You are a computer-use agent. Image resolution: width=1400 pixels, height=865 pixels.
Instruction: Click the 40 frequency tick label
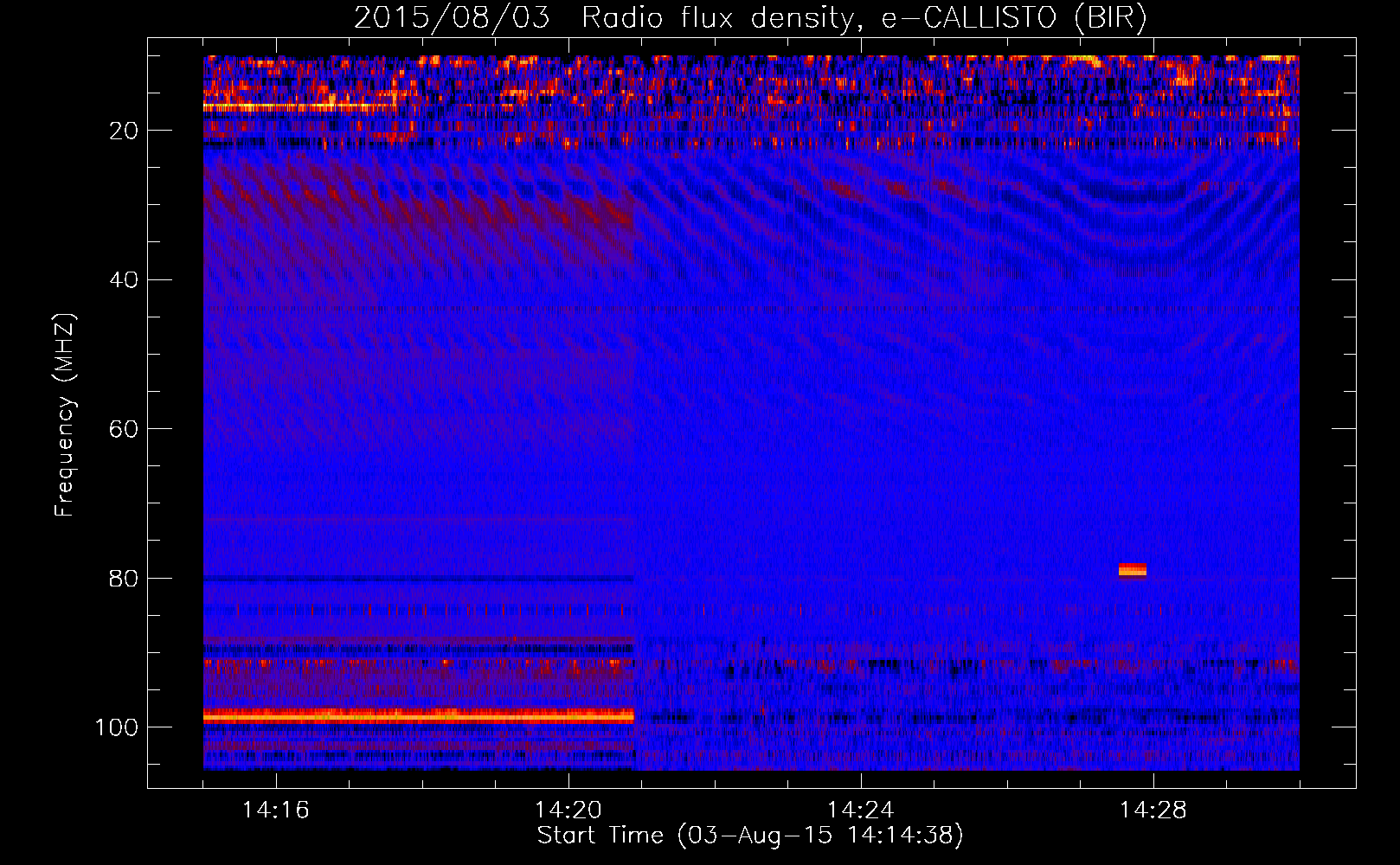tap(125, 279)
